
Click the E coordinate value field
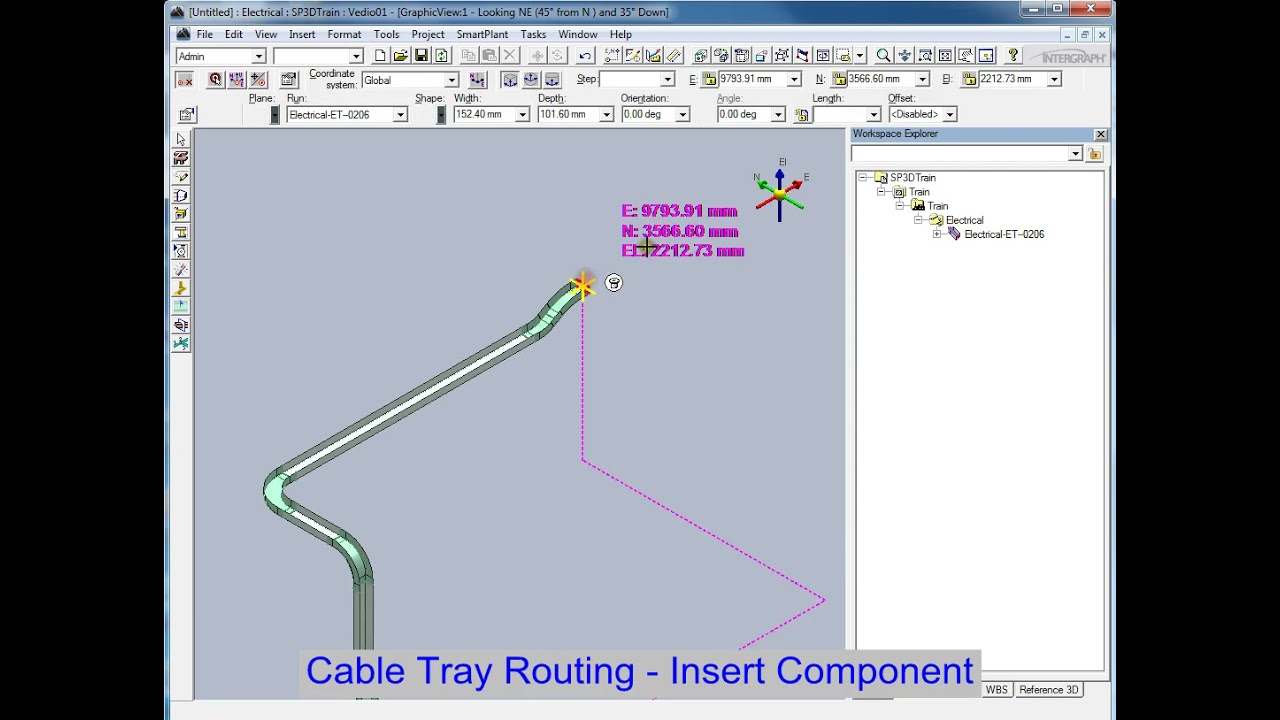click(x=752, y=79)
